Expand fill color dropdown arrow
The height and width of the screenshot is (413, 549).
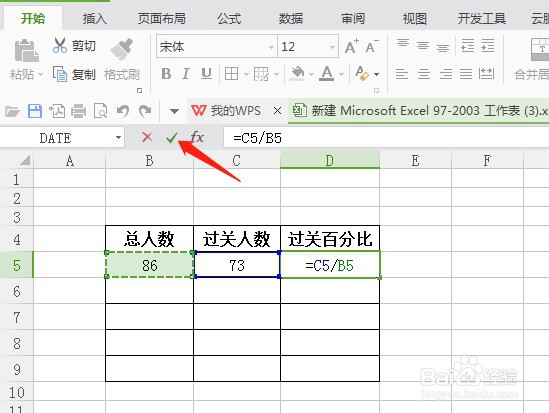(311, 74)
